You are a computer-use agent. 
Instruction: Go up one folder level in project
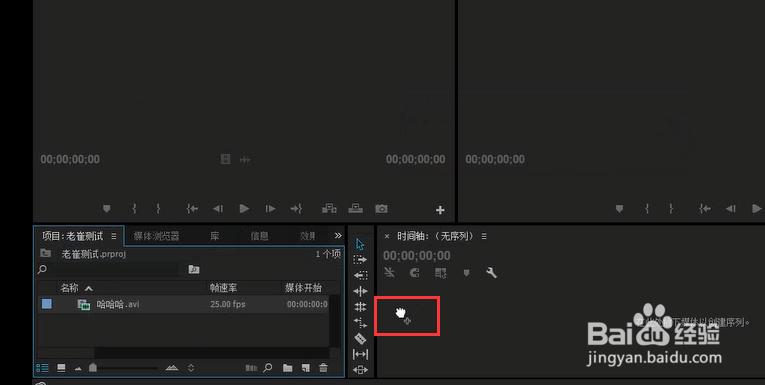click(x=45, y=253)
